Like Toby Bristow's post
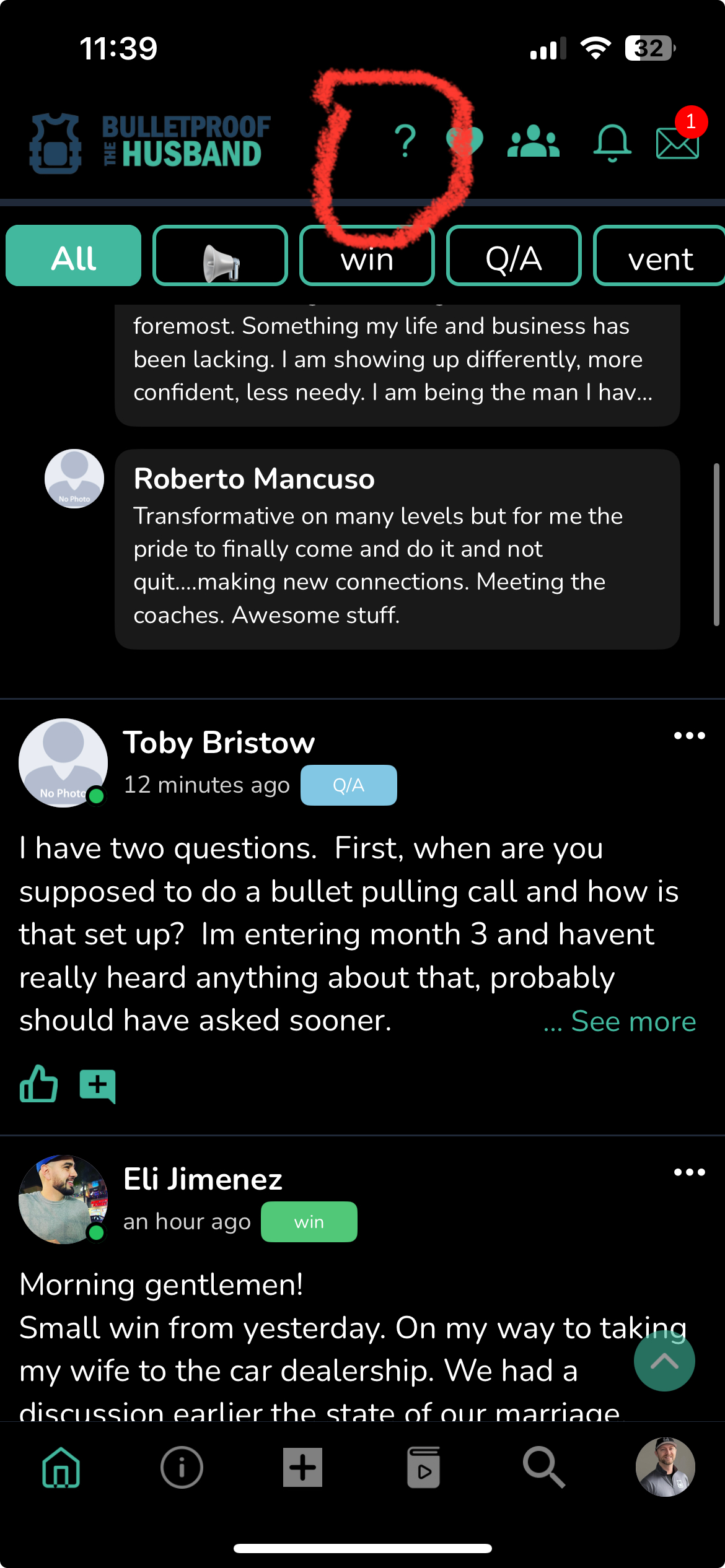 coord(38,1085)
